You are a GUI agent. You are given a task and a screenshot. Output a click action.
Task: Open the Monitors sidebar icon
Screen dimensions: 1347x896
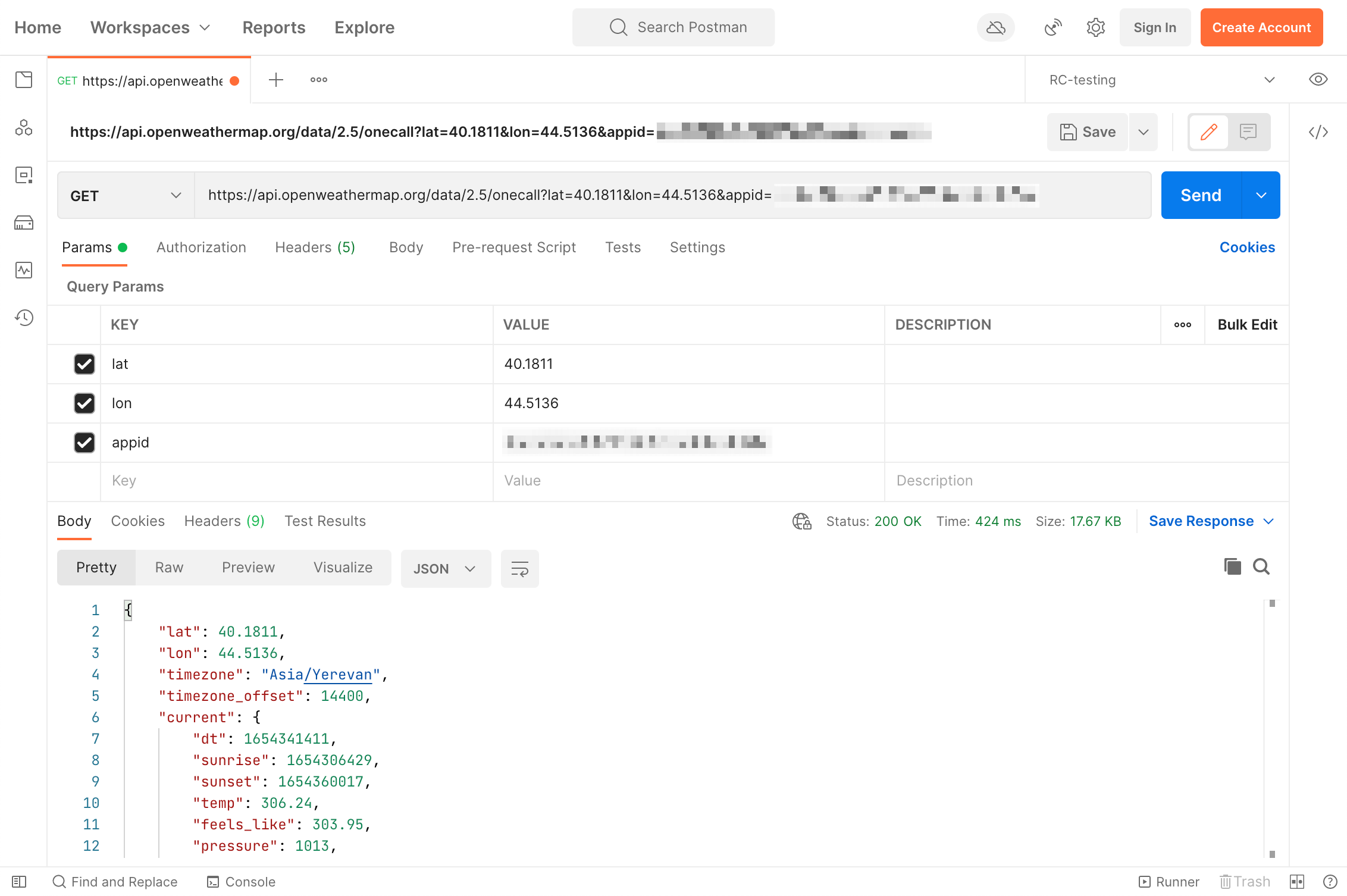24,270
